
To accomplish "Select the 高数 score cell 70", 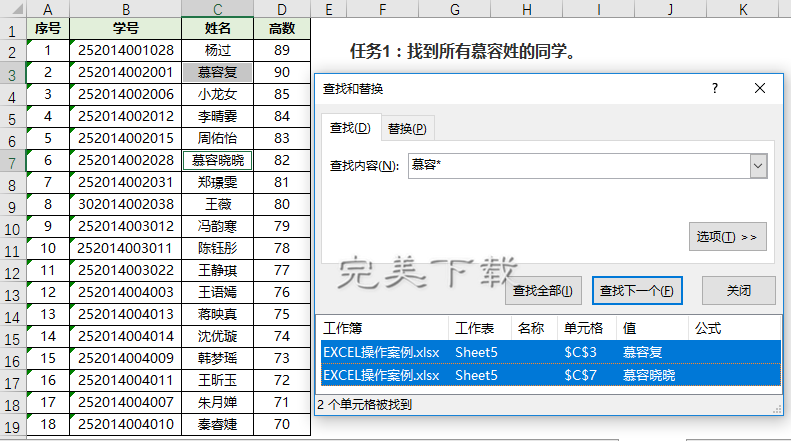I will 282,424.
